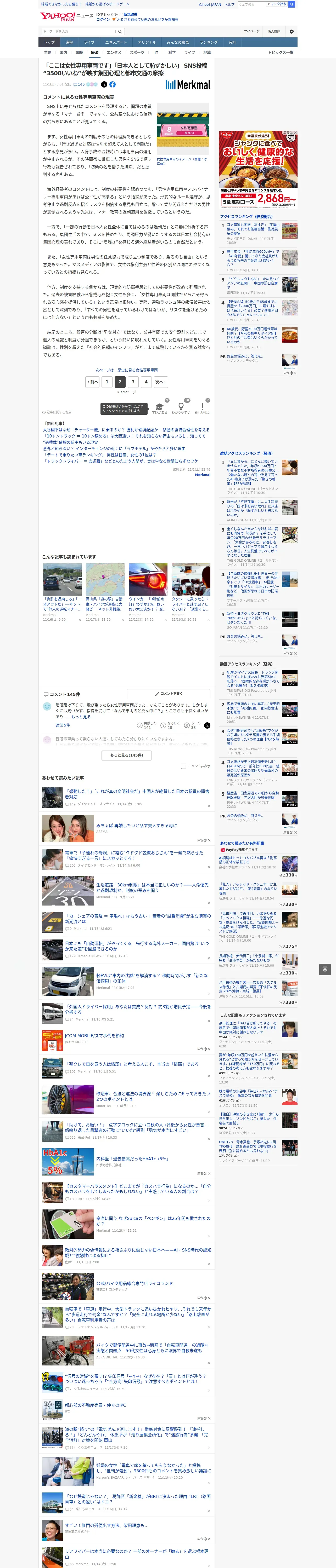
Task: Open the HbA1c 5% ad thumbnail
Action: click(x=68, y=1161)
